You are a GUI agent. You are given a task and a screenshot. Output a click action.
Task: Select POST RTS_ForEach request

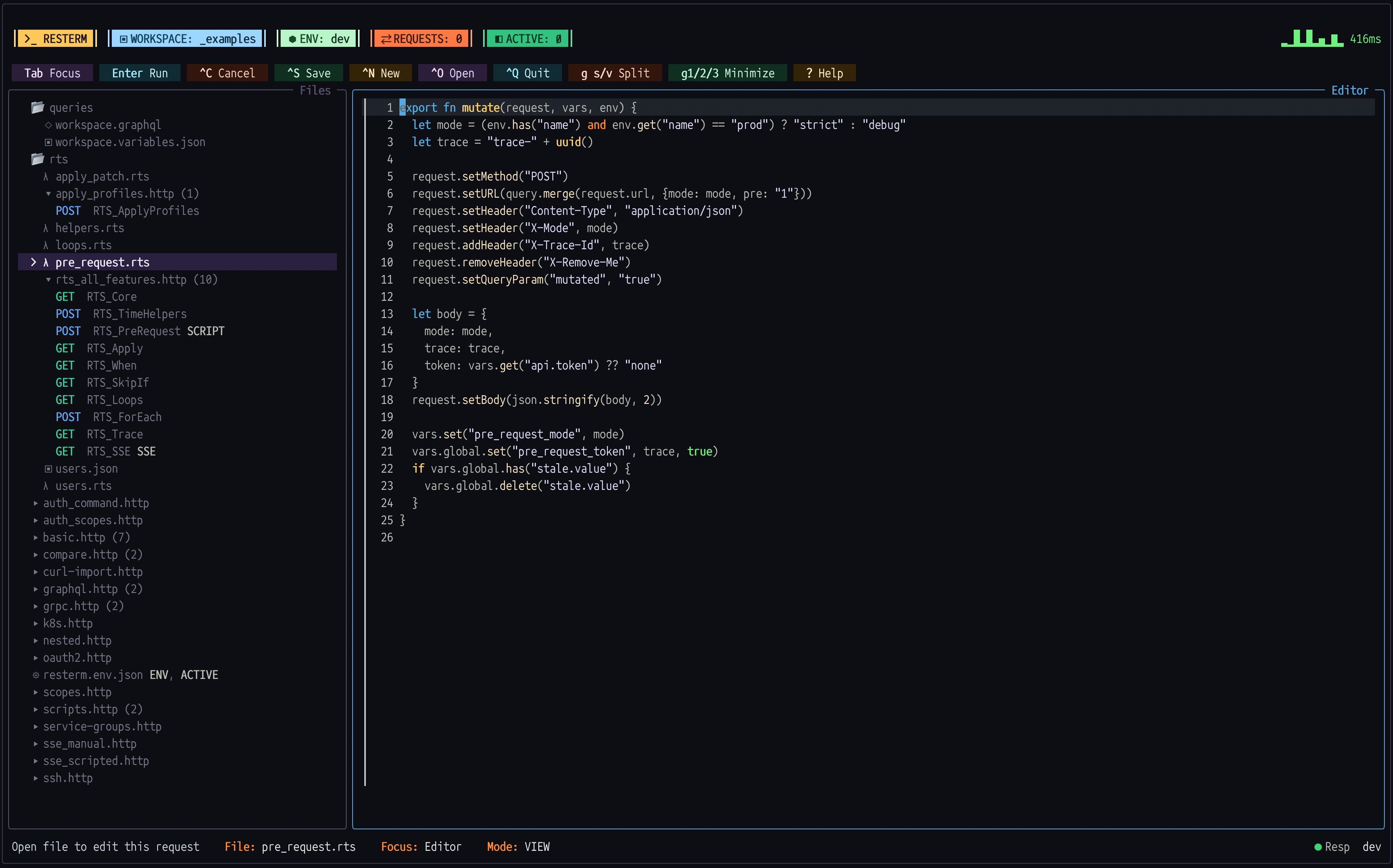[x=109, y=417]
